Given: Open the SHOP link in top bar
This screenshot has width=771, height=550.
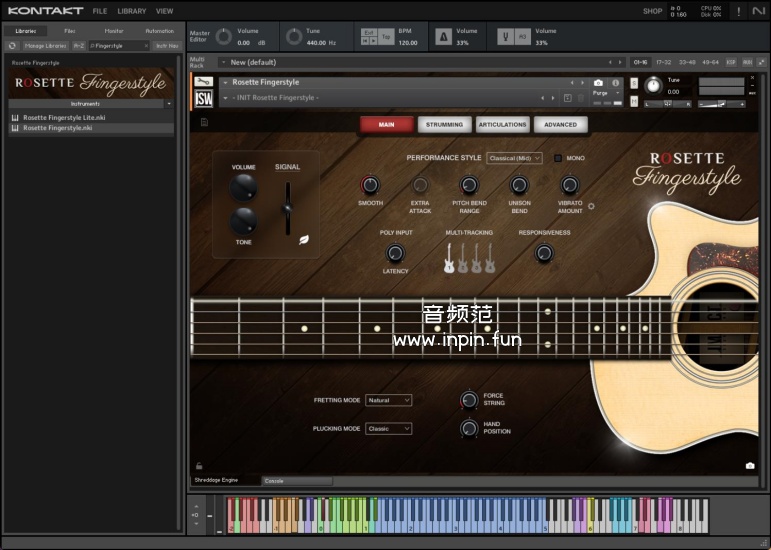Looking at the screenshot, I should coord(652,11).
